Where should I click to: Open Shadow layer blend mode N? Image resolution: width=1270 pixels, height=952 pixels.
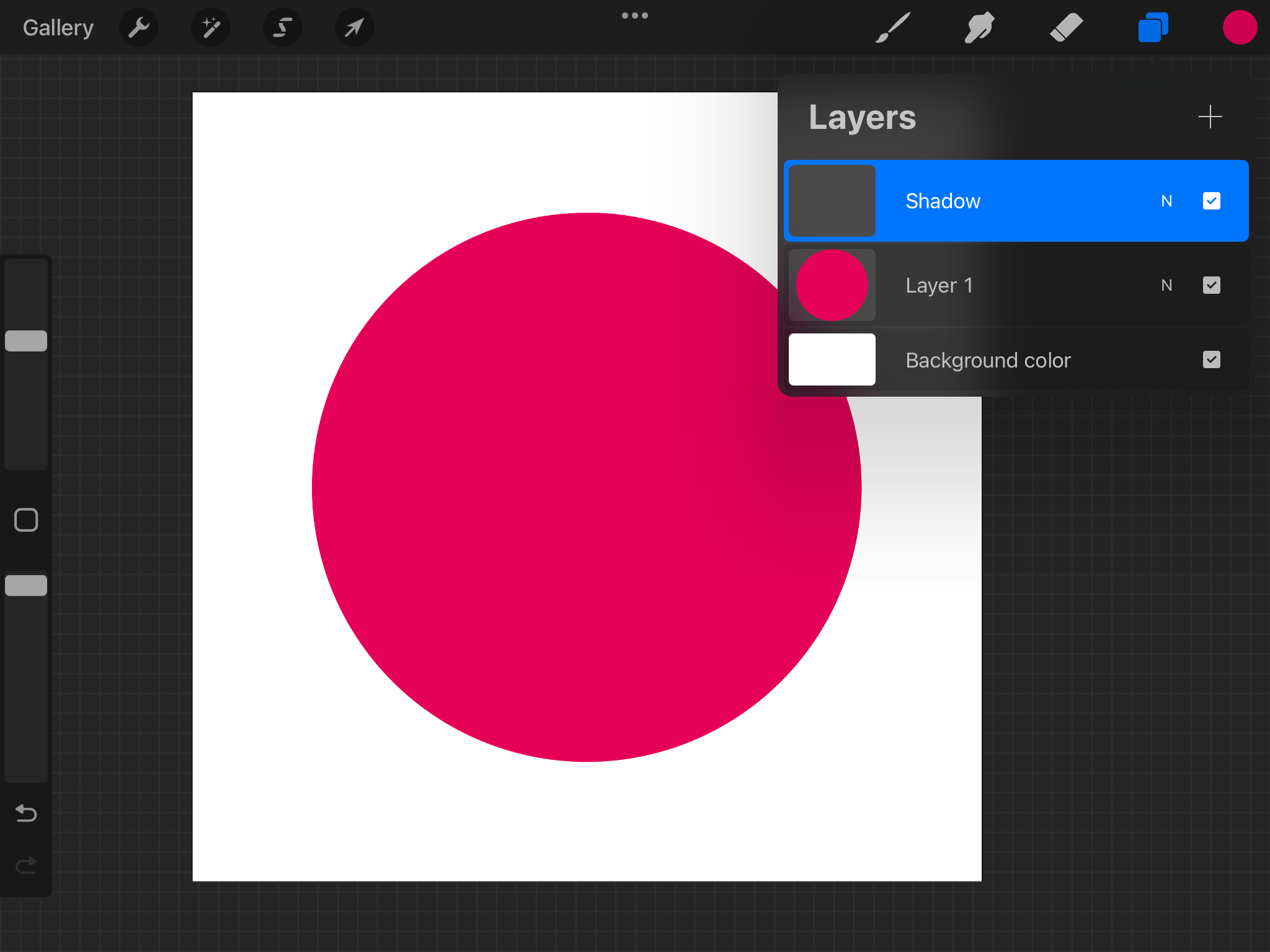(1166, 201)
